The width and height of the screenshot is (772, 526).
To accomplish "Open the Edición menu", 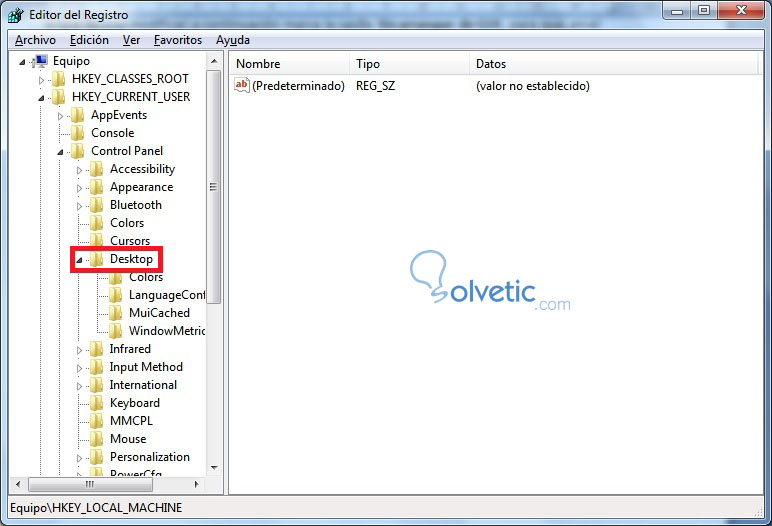I will (x=89, y=40).
